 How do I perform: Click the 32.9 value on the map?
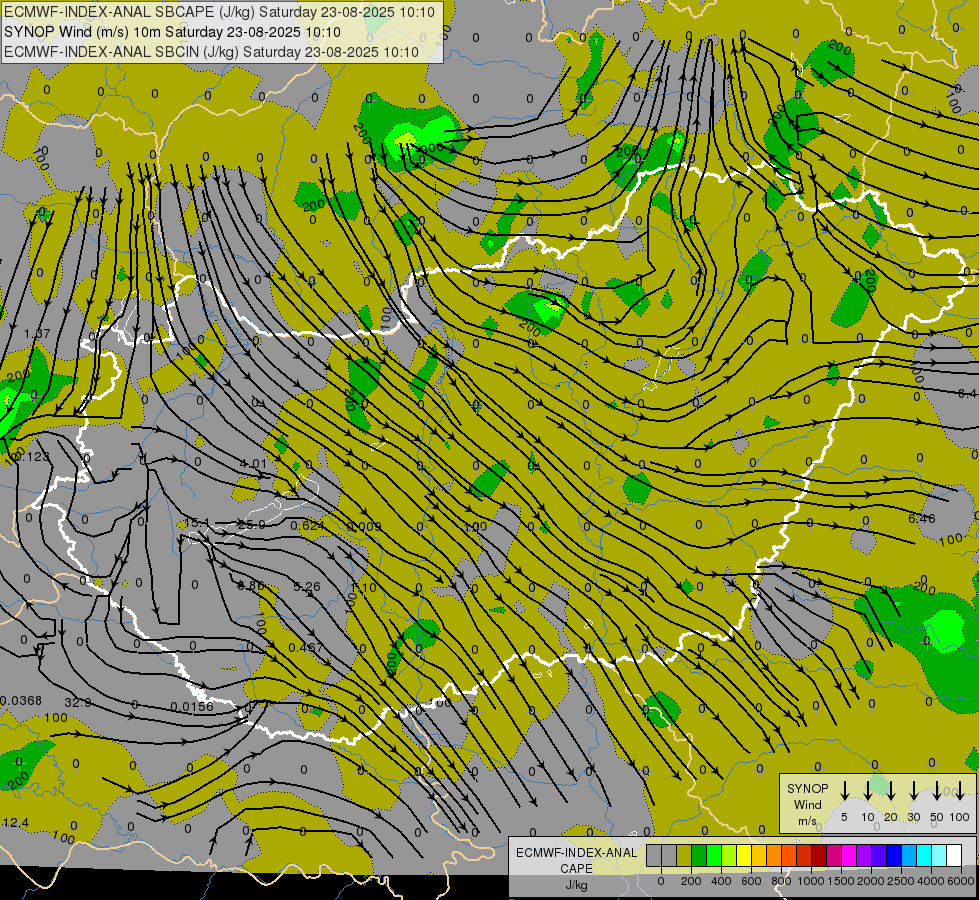pos(78,703)
